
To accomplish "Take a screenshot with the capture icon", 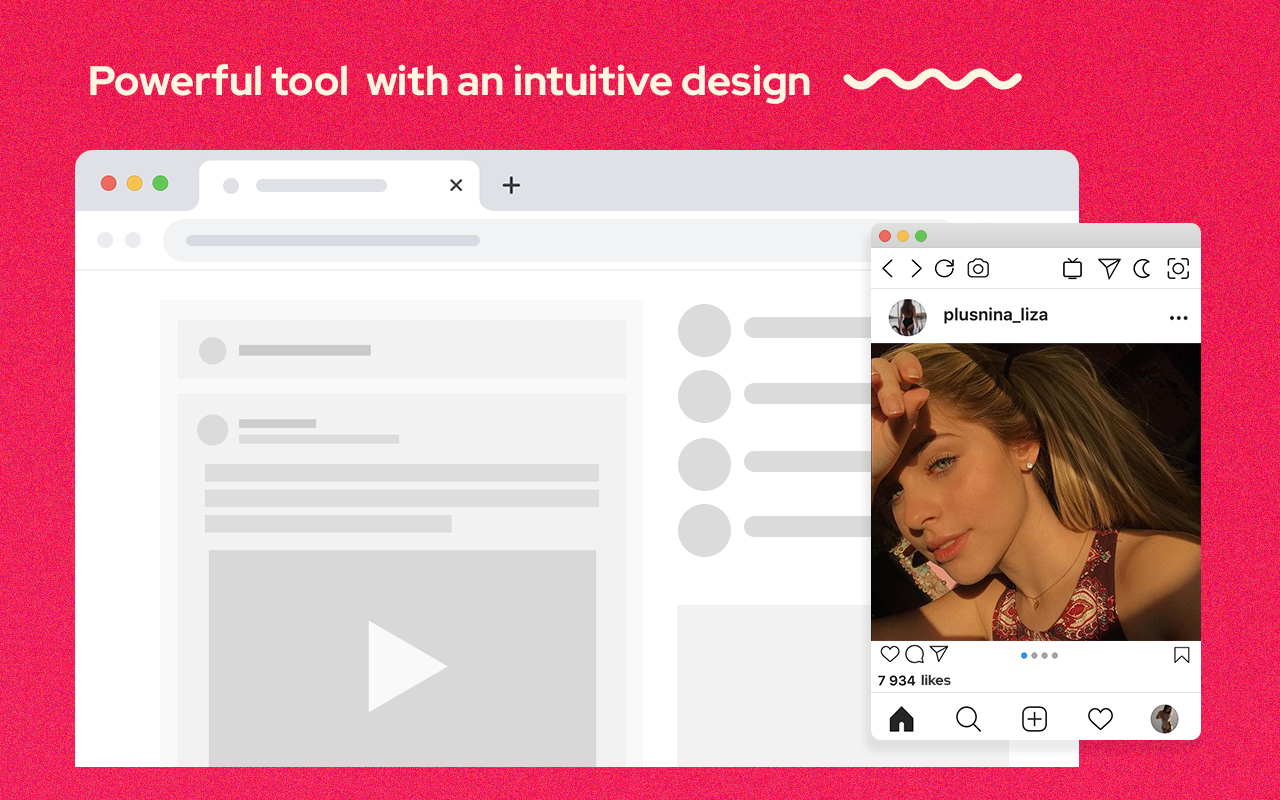I will click(1179, 268).
